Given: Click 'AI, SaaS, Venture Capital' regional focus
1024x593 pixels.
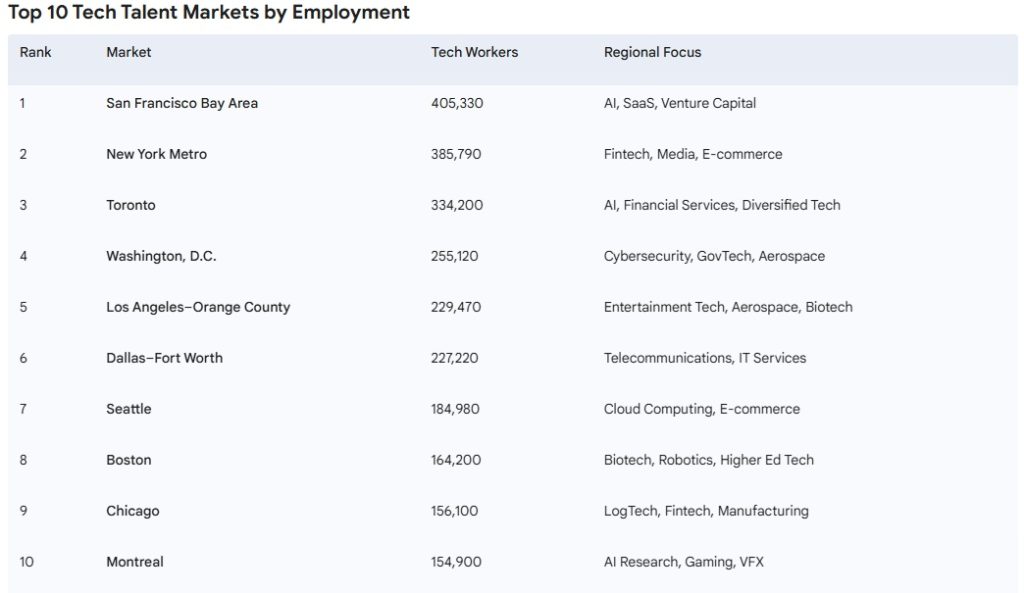Looking at the screenshot, I should pyautogui.click(x=680, y=103).
